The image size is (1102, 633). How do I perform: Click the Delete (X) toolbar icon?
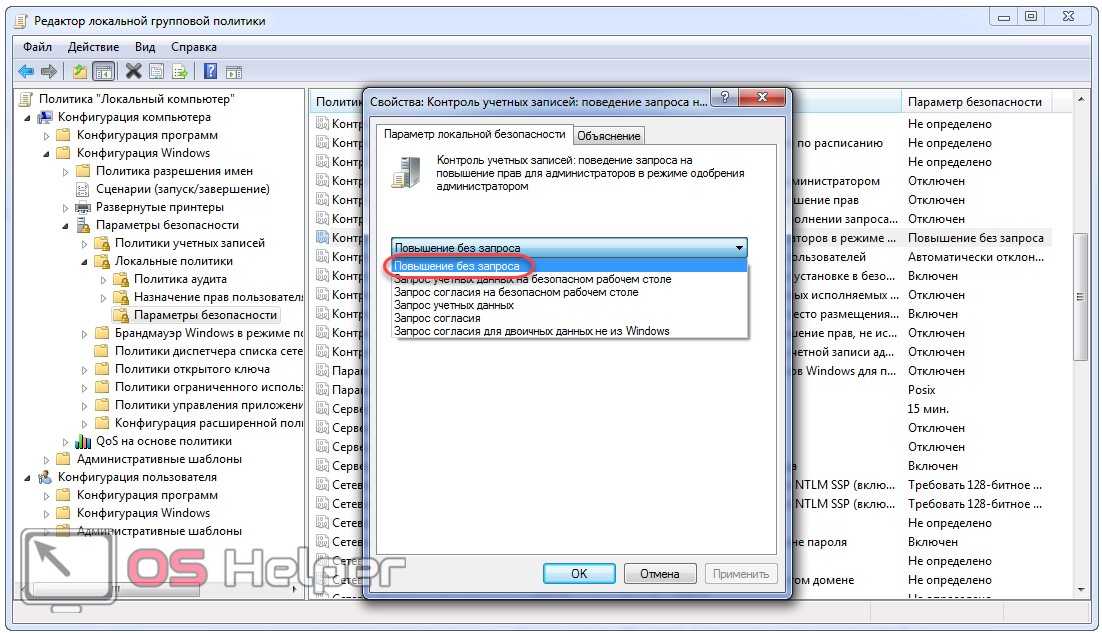[x=133, y=71]
